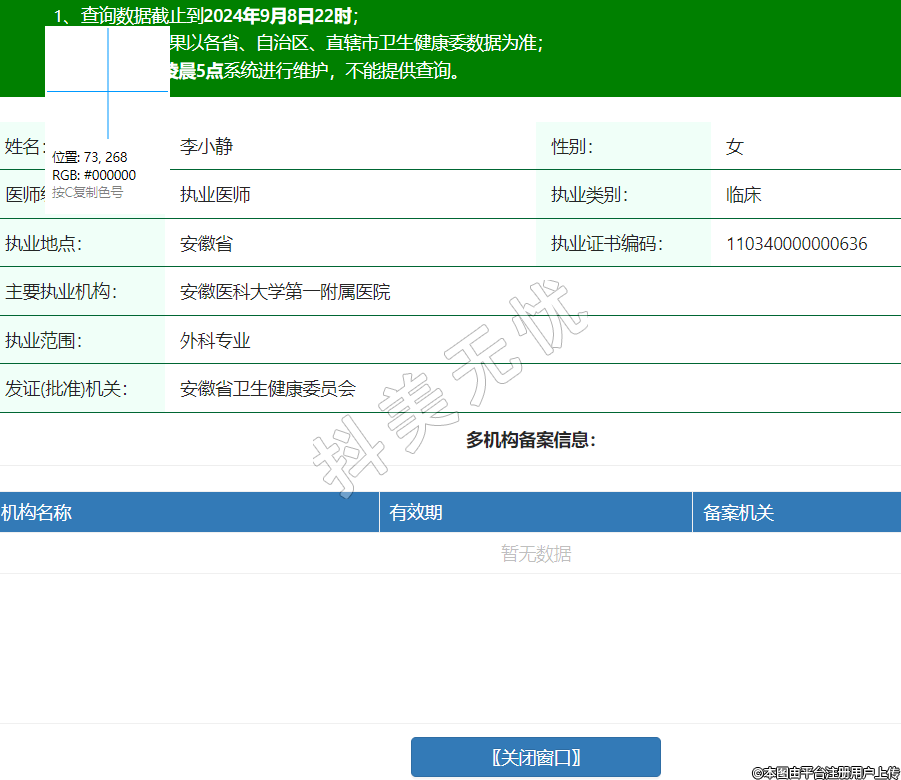
Task: Click the query data cutoff date notice
Action: point(206,16)
